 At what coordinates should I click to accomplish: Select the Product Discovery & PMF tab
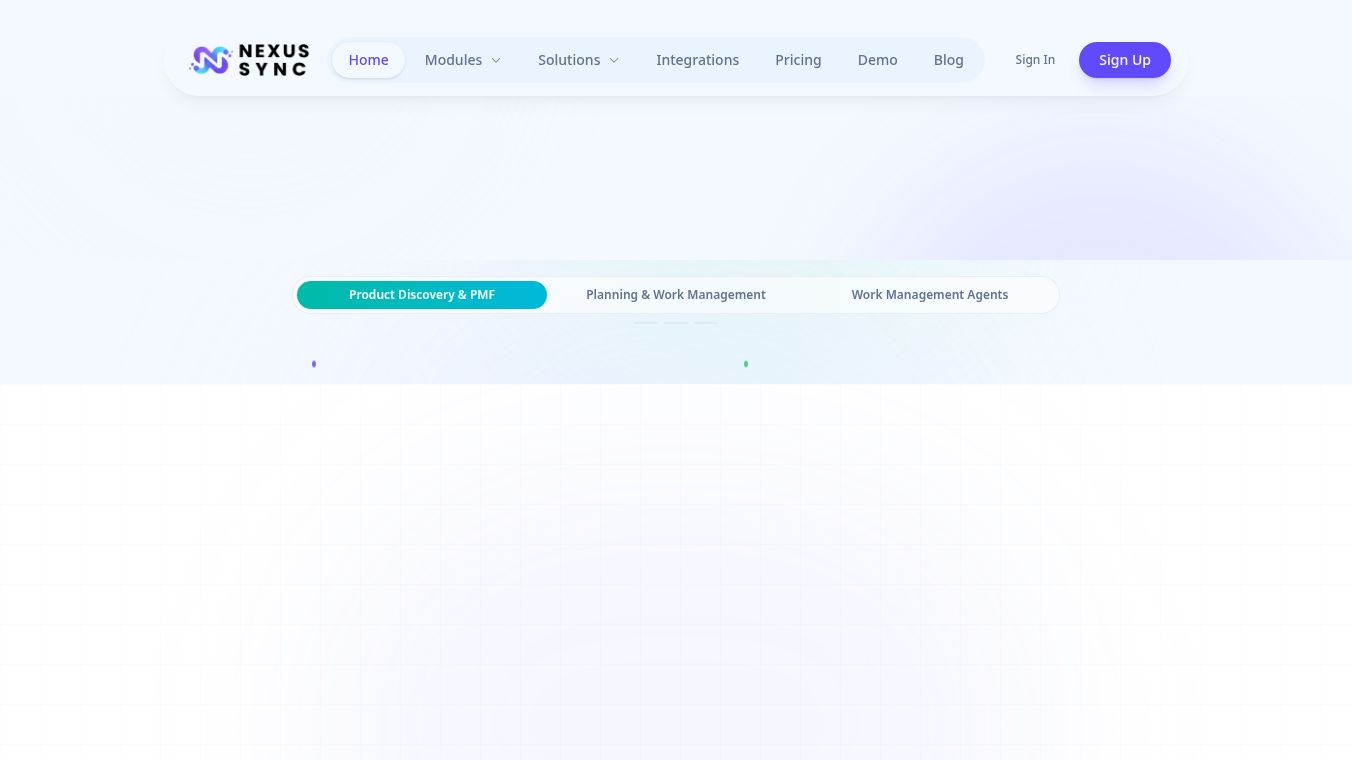[x=422, y=295]
